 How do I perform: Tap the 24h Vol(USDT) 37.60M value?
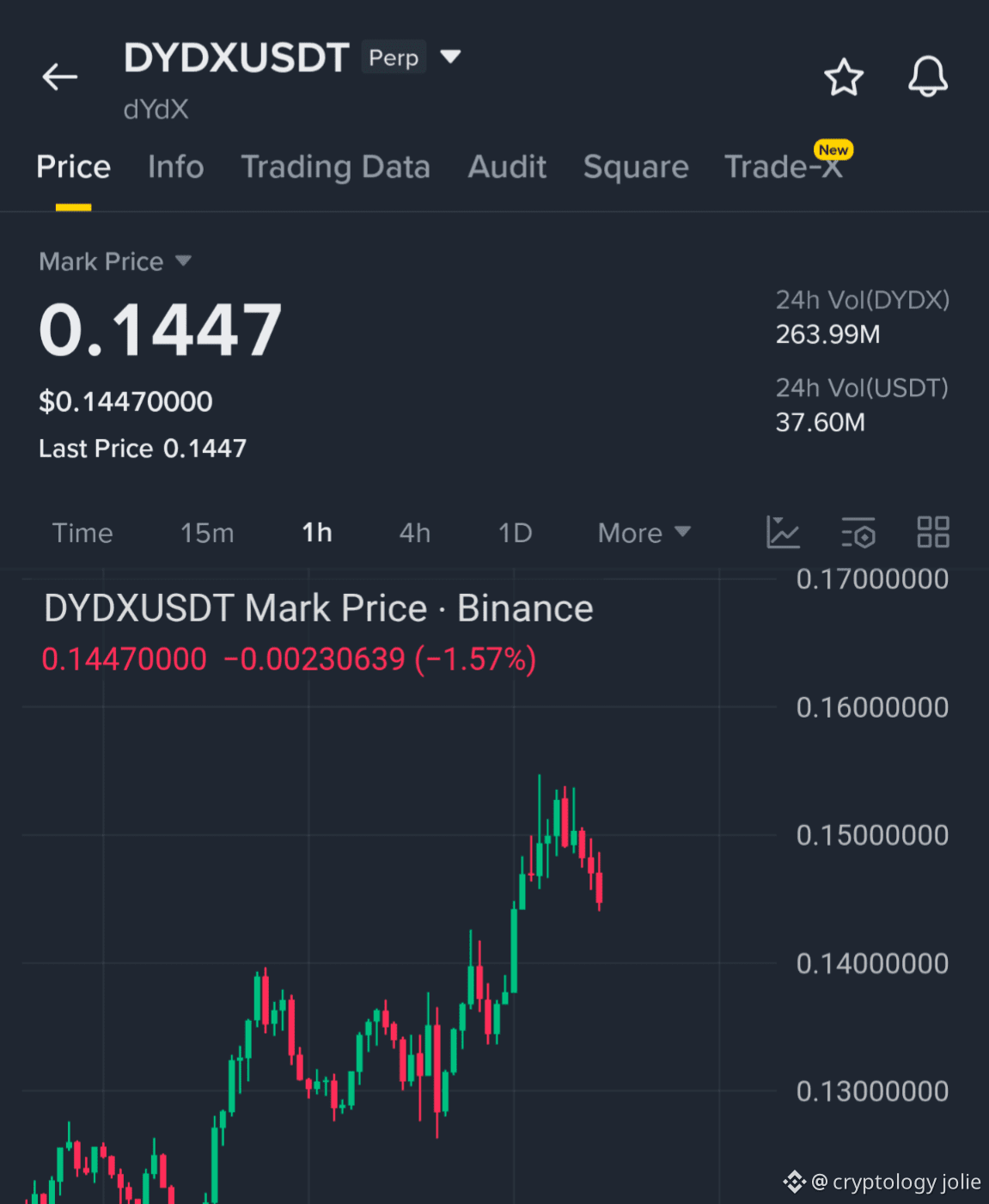(820, 423)
